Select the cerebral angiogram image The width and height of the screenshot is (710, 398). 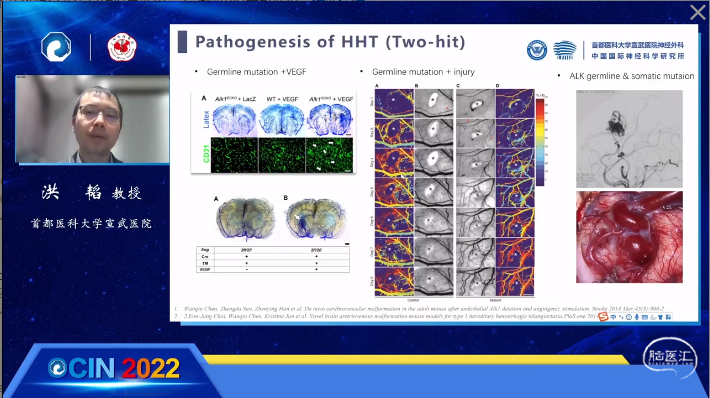(629, 139)
